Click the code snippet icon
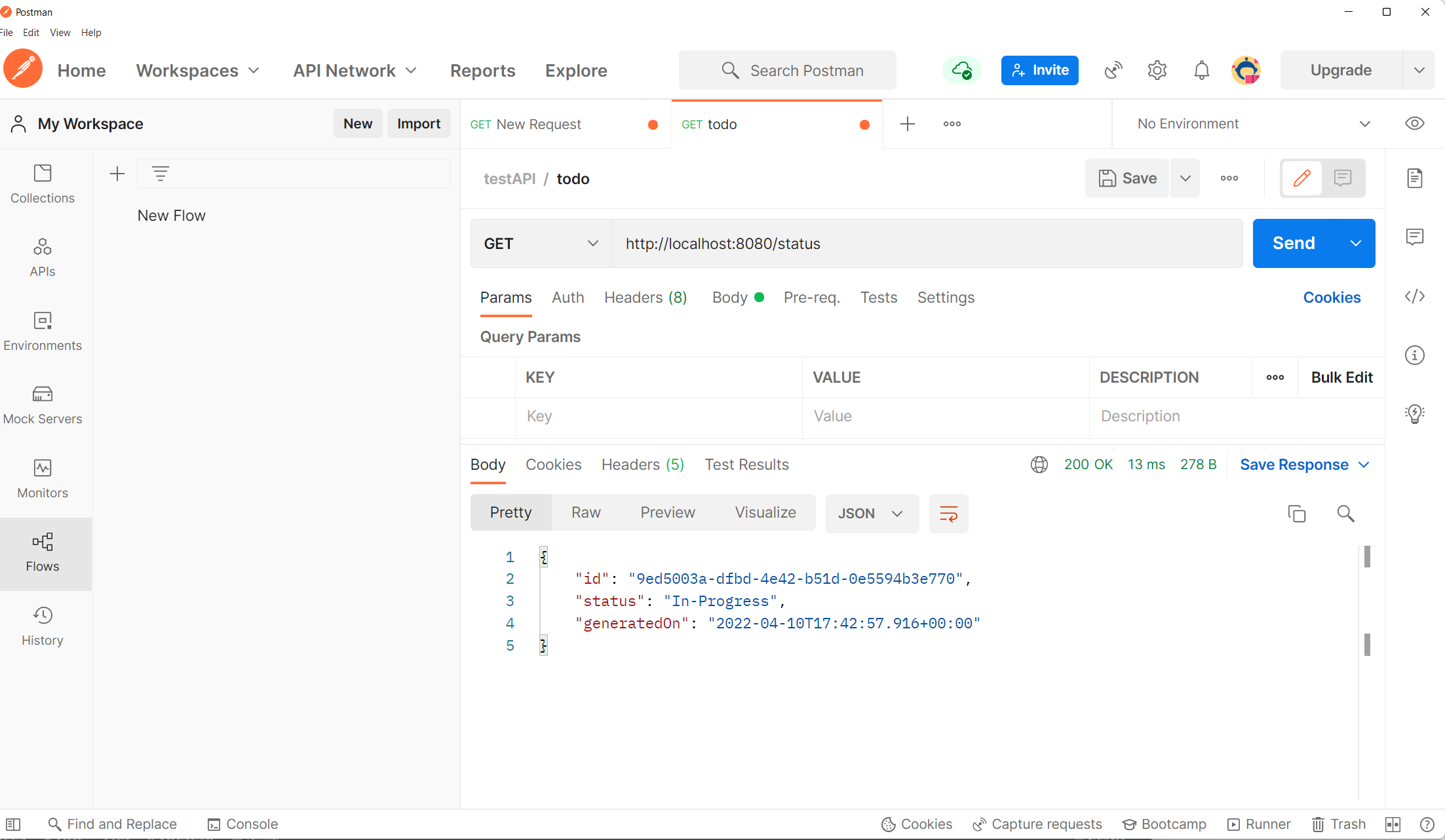The height and width of the screenshot is (840, 1445). pyautogui.click(x=1414, y=296)
